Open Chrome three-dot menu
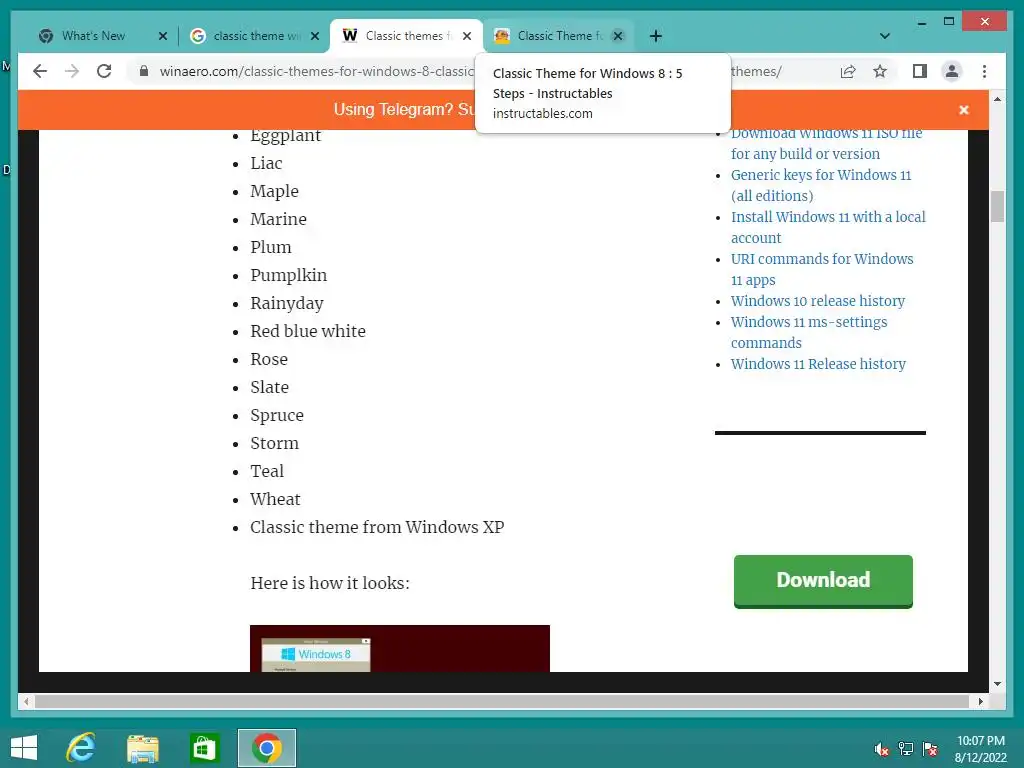 point(984,71)
